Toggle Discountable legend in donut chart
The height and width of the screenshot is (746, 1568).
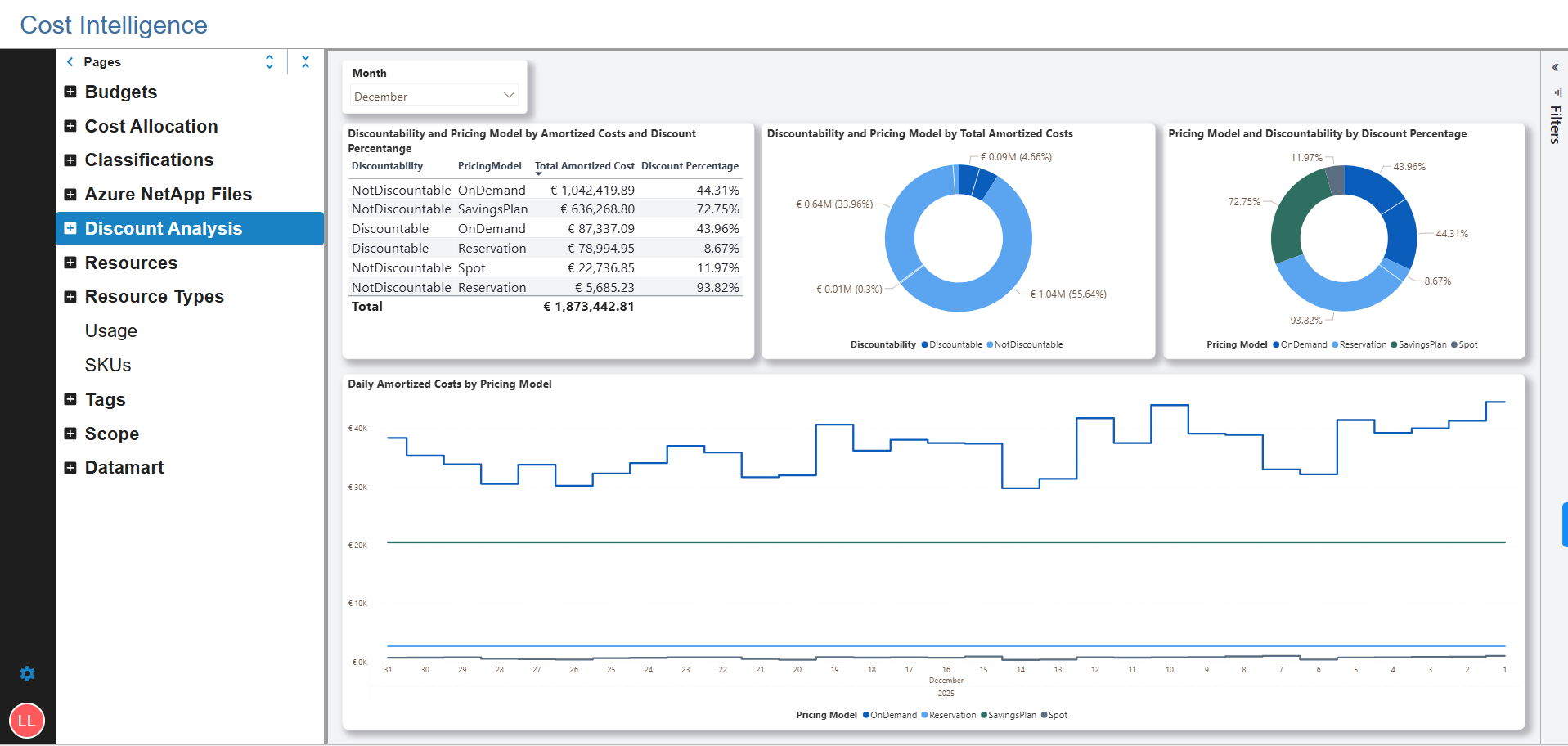952,345
